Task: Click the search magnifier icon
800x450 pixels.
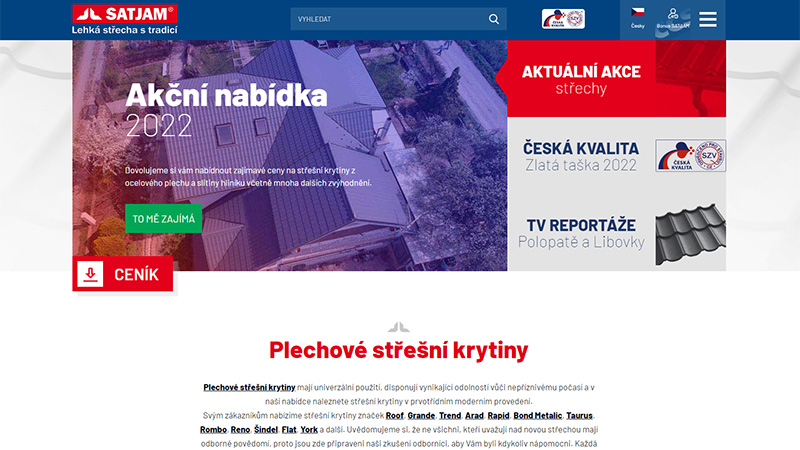Action: point(493,19)
